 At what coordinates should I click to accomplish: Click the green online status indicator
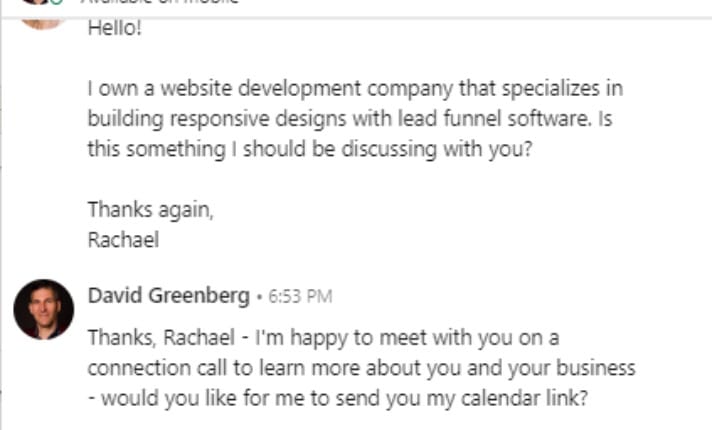click(x=56, y=2)
